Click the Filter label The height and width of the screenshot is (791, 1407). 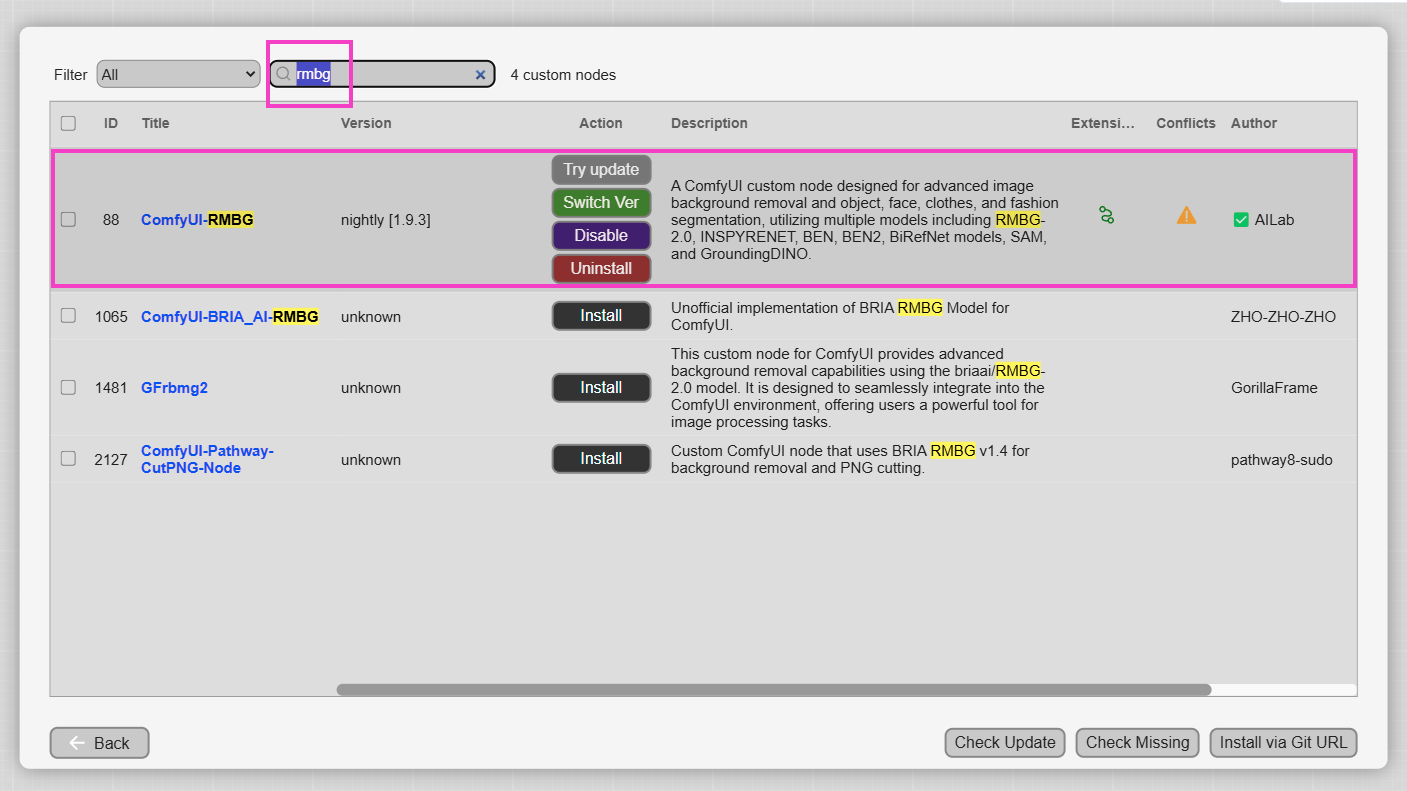[71, 75]
